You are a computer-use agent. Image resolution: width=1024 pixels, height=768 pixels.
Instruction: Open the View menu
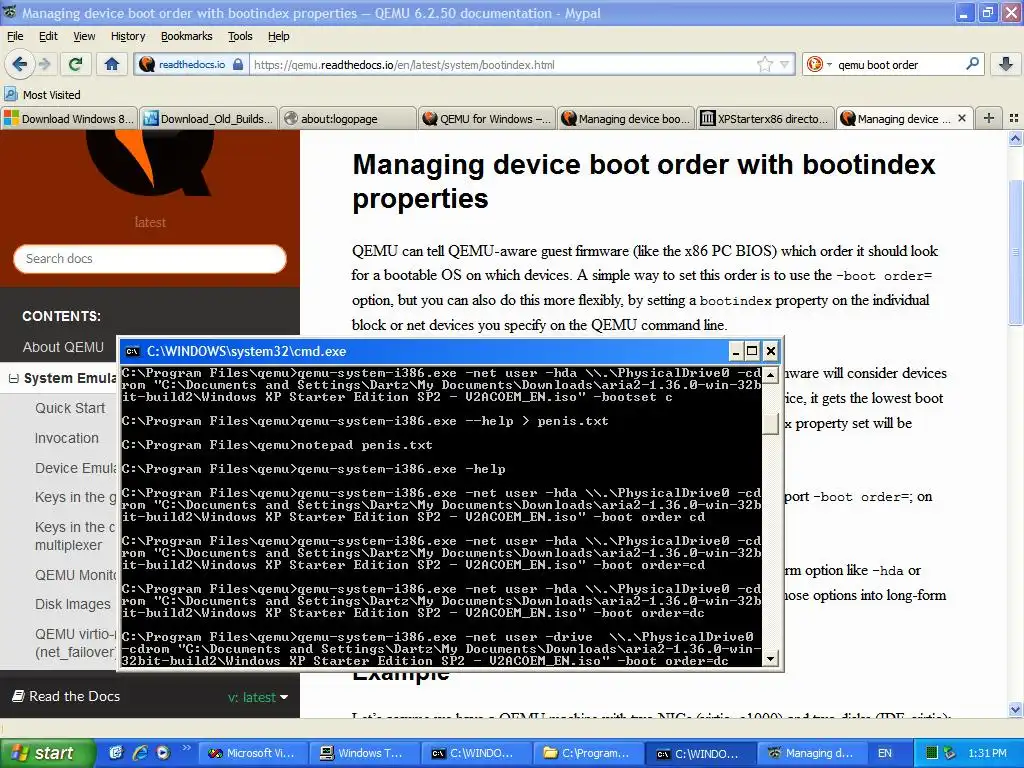coord(84,36)
